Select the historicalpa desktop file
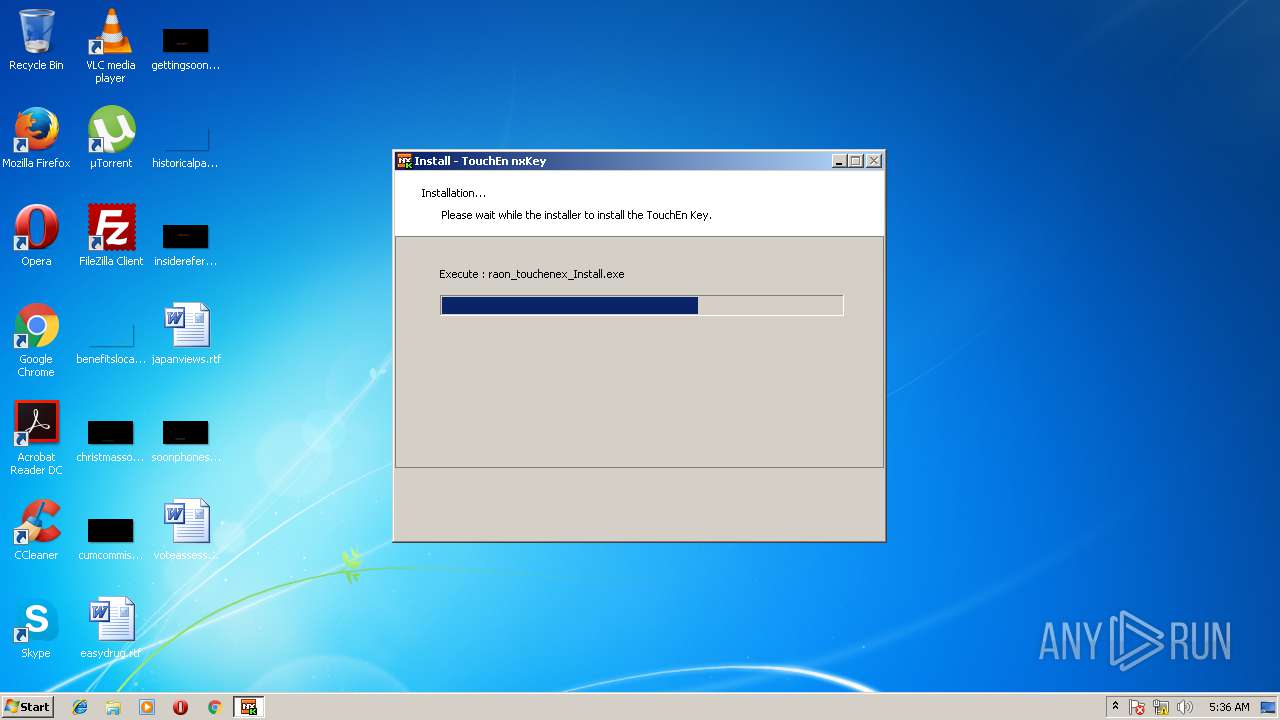Viewport: 1280px width, 720px height. coord(185,146)
